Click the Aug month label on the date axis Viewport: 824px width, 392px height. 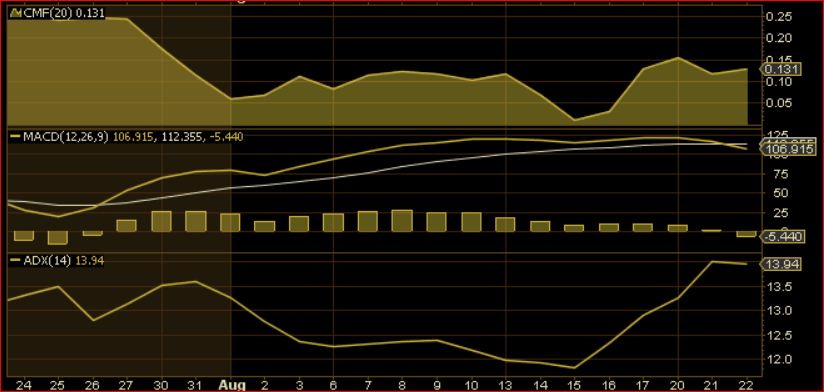(x=232, y=384)
